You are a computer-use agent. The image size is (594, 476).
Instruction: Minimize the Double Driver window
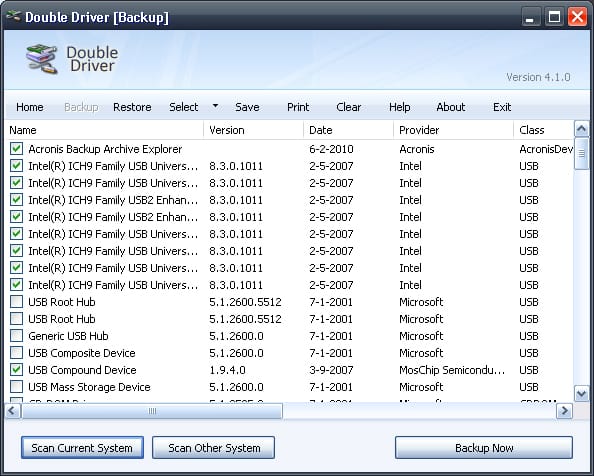[x=531, y=17]
